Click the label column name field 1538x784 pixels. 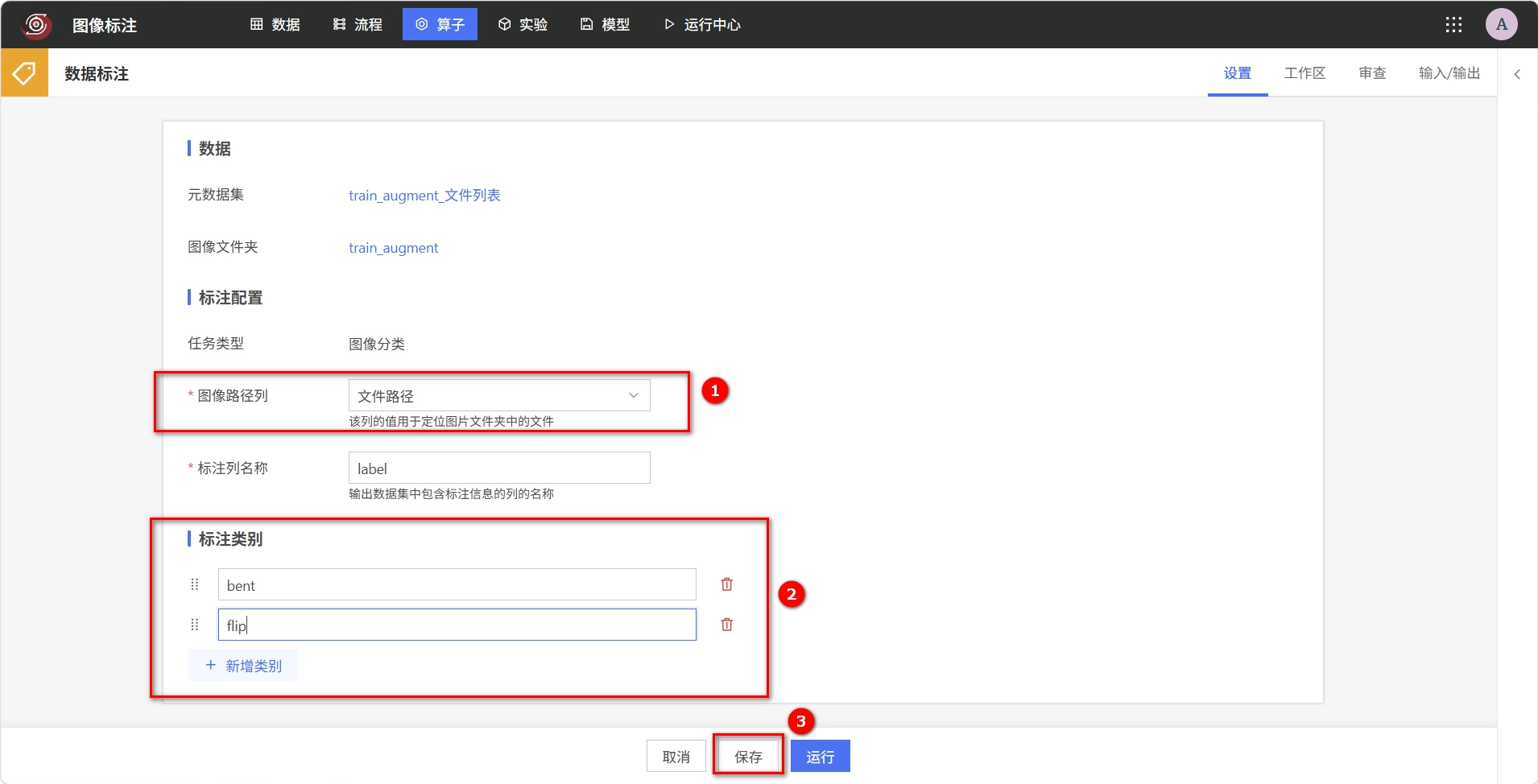[499, 468]
